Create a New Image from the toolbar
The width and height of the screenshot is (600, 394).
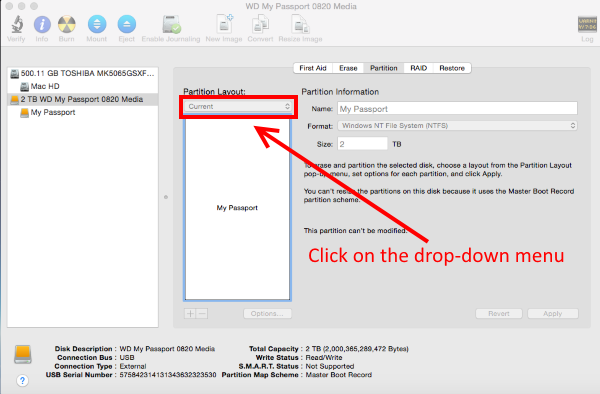tap(224, 24)
